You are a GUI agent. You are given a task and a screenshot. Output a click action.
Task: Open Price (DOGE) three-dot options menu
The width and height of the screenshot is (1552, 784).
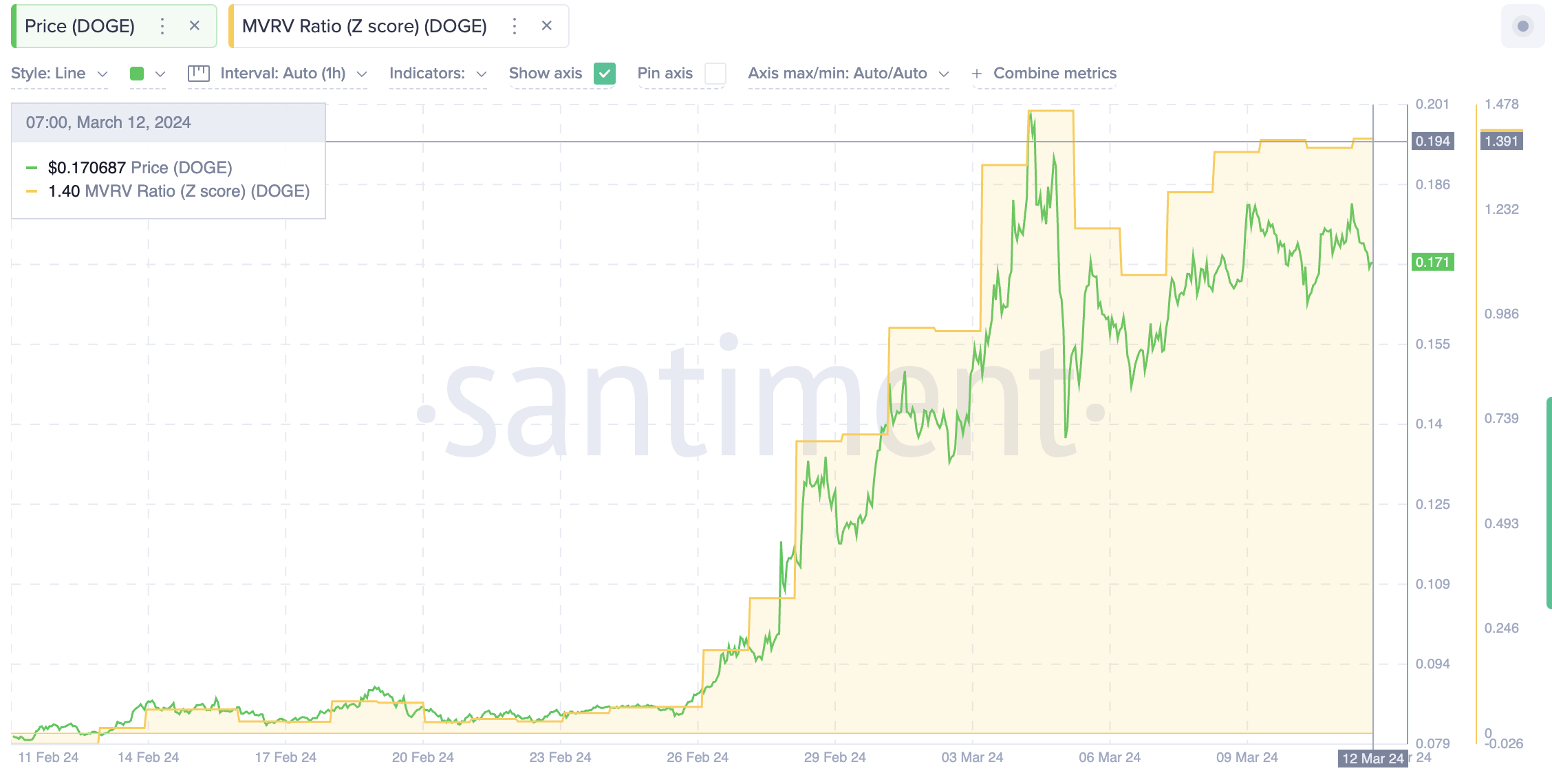tap(162, 26)
